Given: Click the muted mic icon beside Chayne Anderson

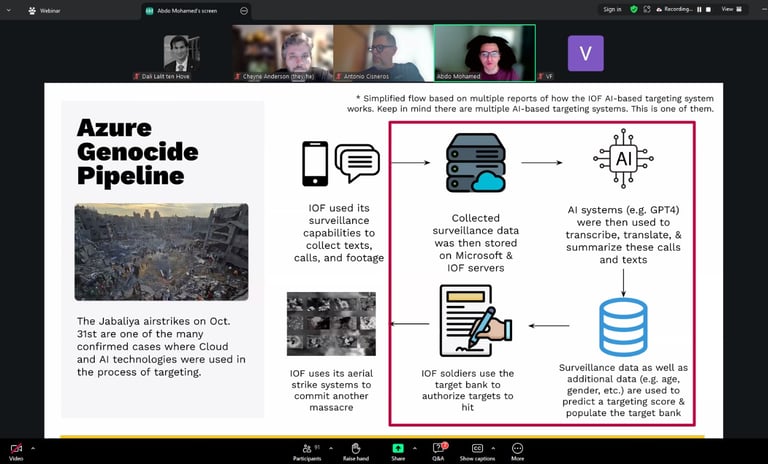Looking at the screenshot, I should point(238,76).
